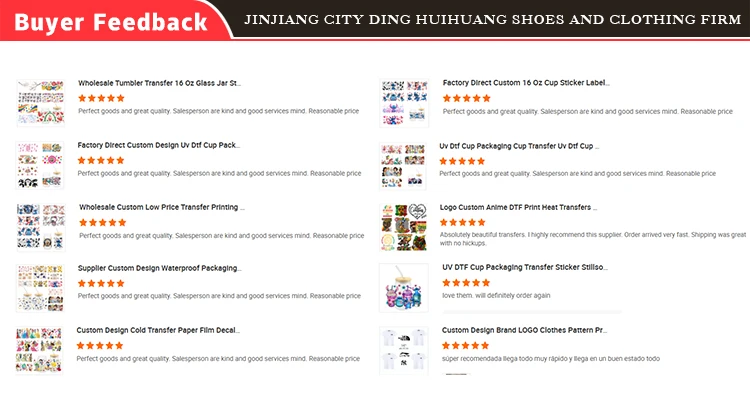Open the UV DTF Cup Packaging Transfer Sticker title
The height and width of the screenshot is (400, 750).
525,267
